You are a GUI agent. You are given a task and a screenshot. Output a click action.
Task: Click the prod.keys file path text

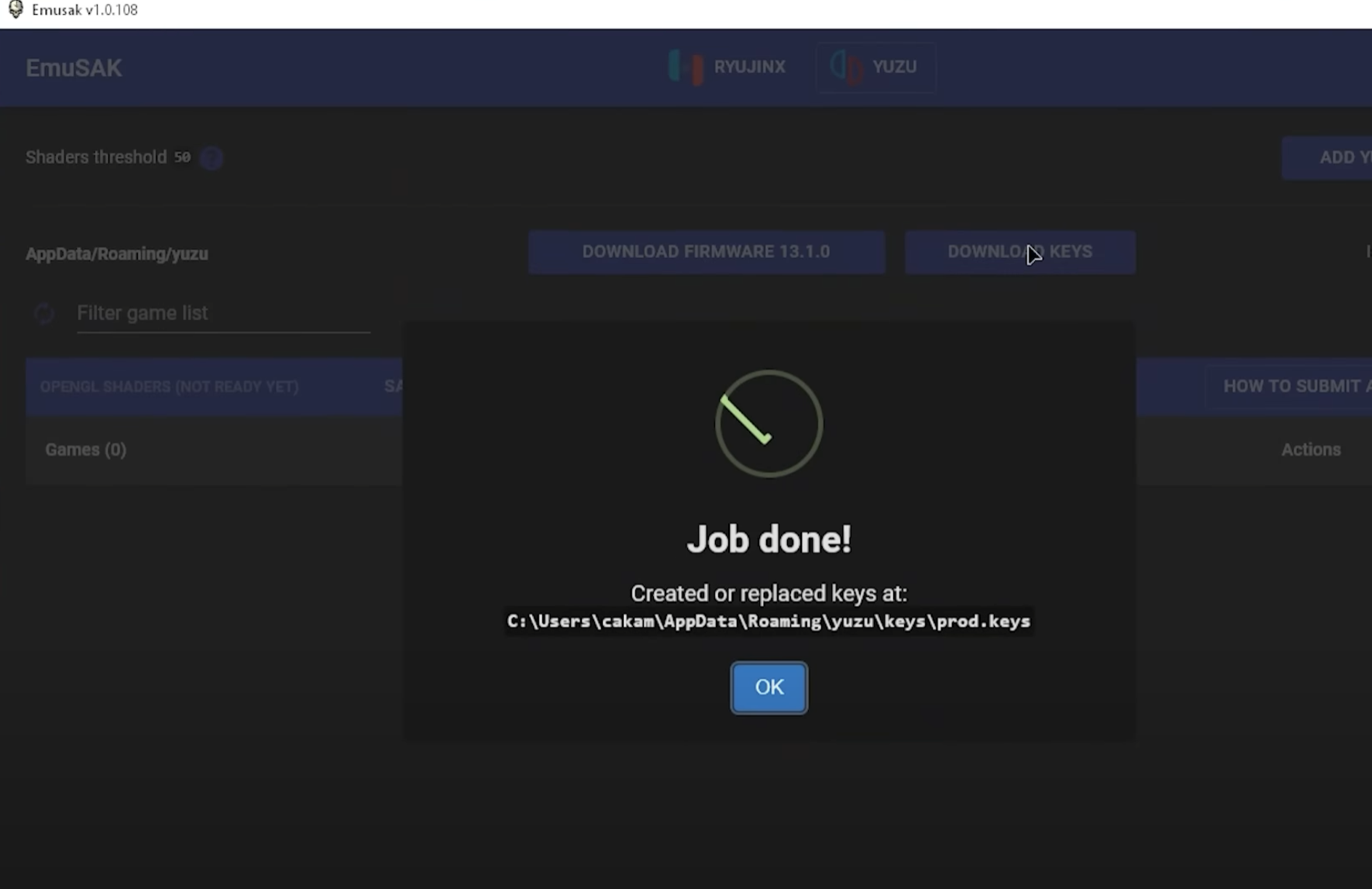pos(769,622)
